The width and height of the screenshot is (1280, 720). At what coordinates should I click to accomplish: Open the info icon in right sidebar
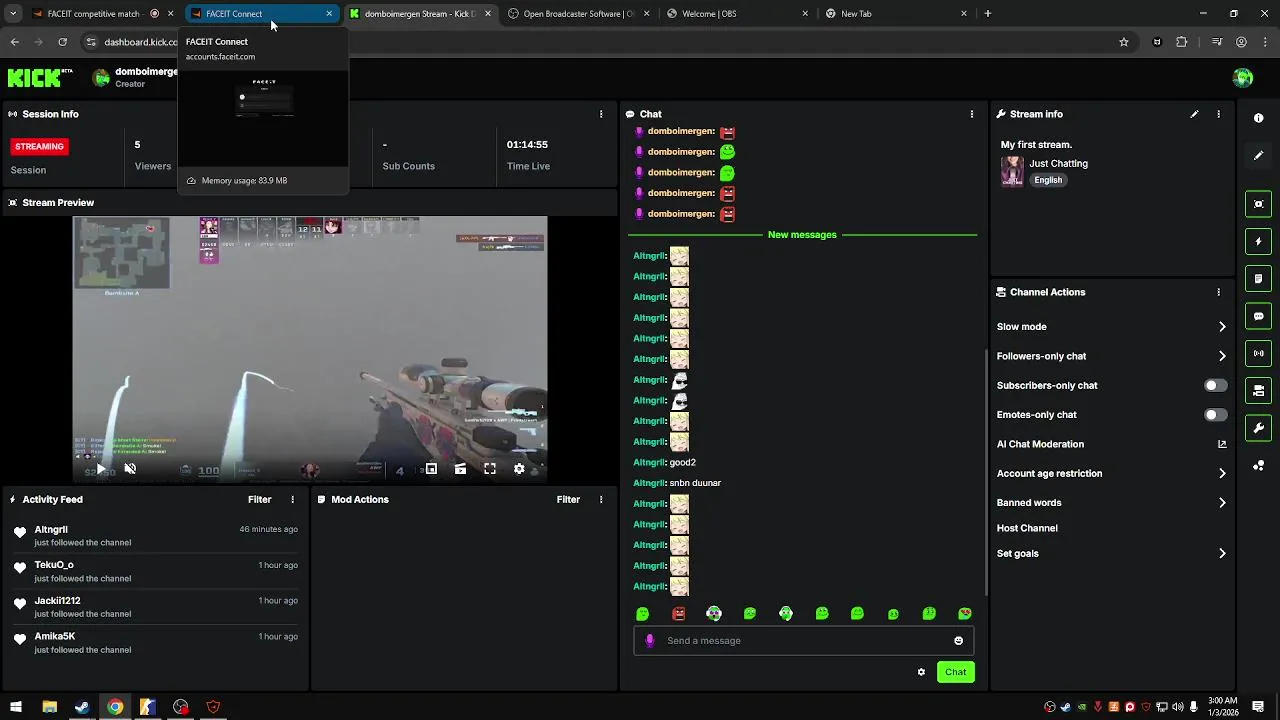(x=1258, y=118)
